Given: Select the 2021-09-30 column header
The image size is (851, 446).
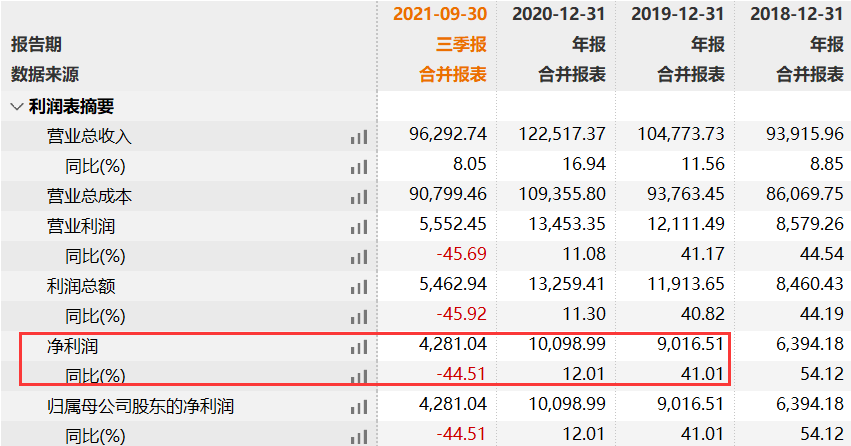Looking at the screenshot, I should 439,14.
